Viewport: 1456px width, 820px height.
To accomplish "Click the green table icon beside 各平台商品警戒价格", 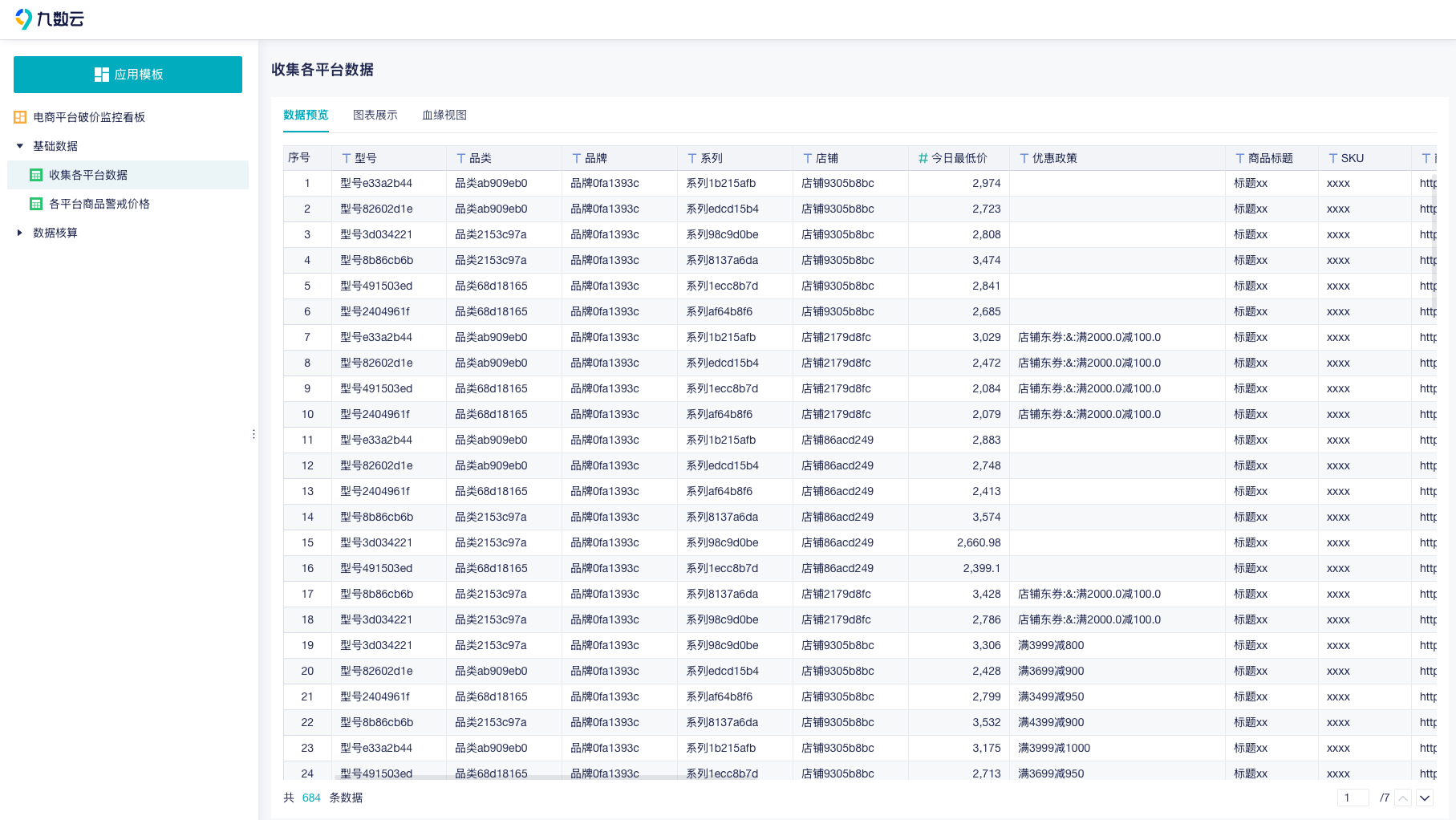I will point(36,204).
